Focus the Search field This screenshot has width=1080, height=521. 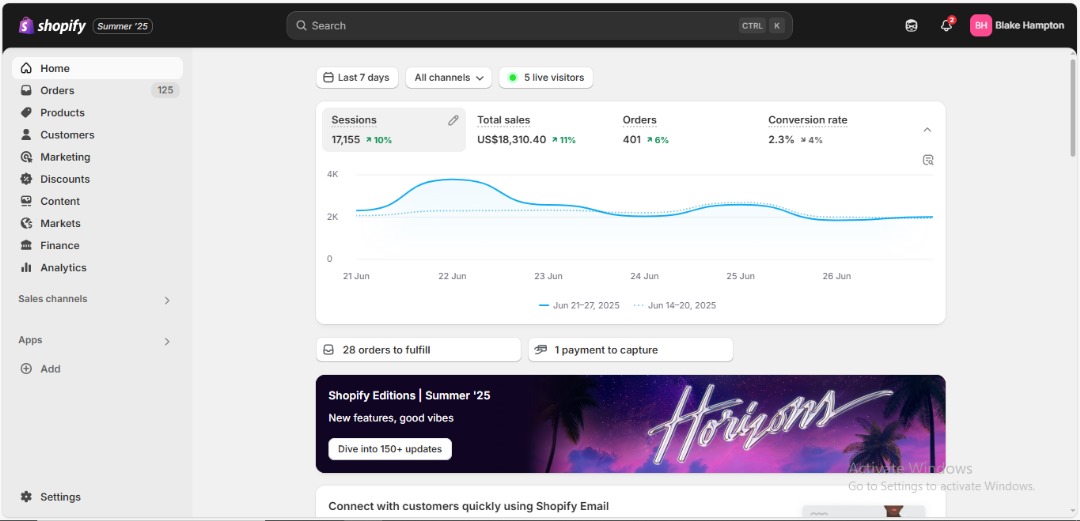(539, 25)
